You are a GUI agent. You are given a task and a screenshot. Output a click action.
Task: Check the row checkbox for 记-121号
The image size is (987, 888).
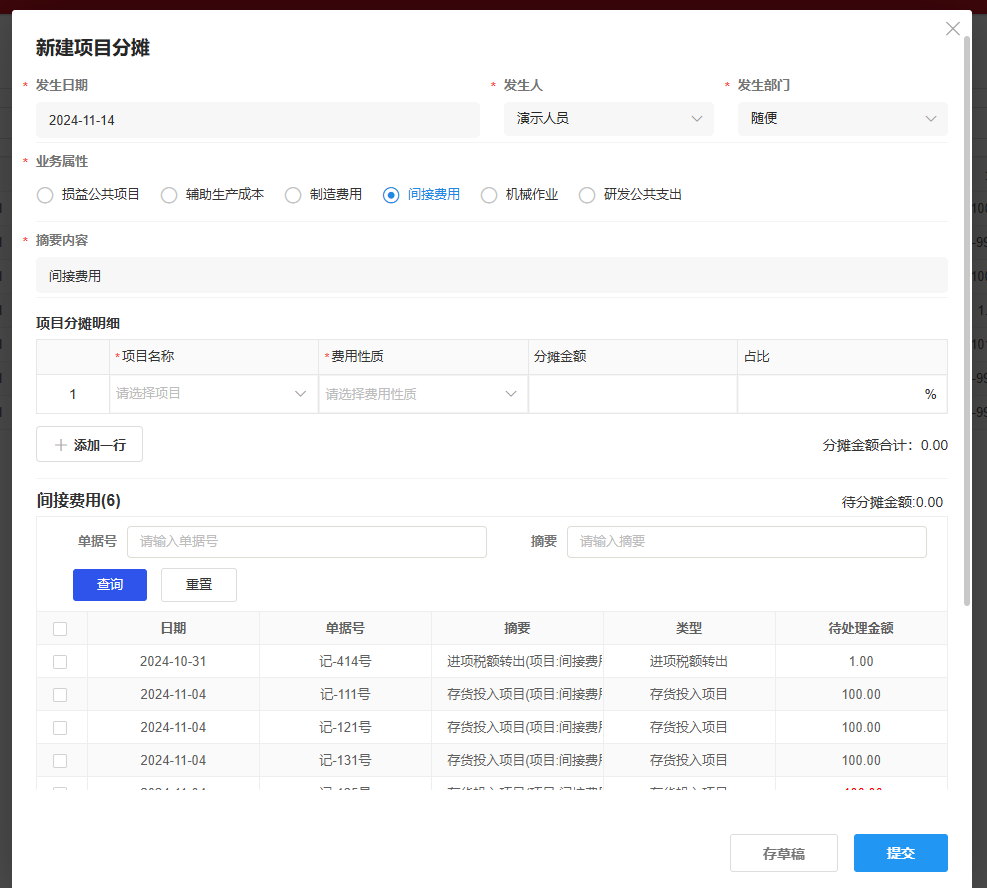tap(60, 727)
